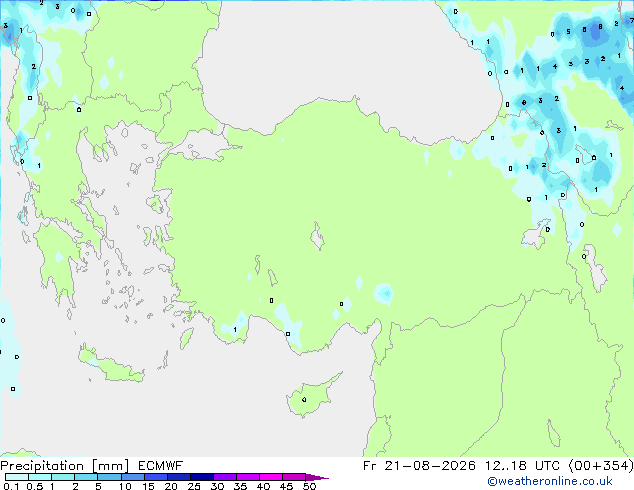The height and width of the screenshot is (490, 634).
Task: Click the '12..18 UTC' time range text
Action: [522, 466]
